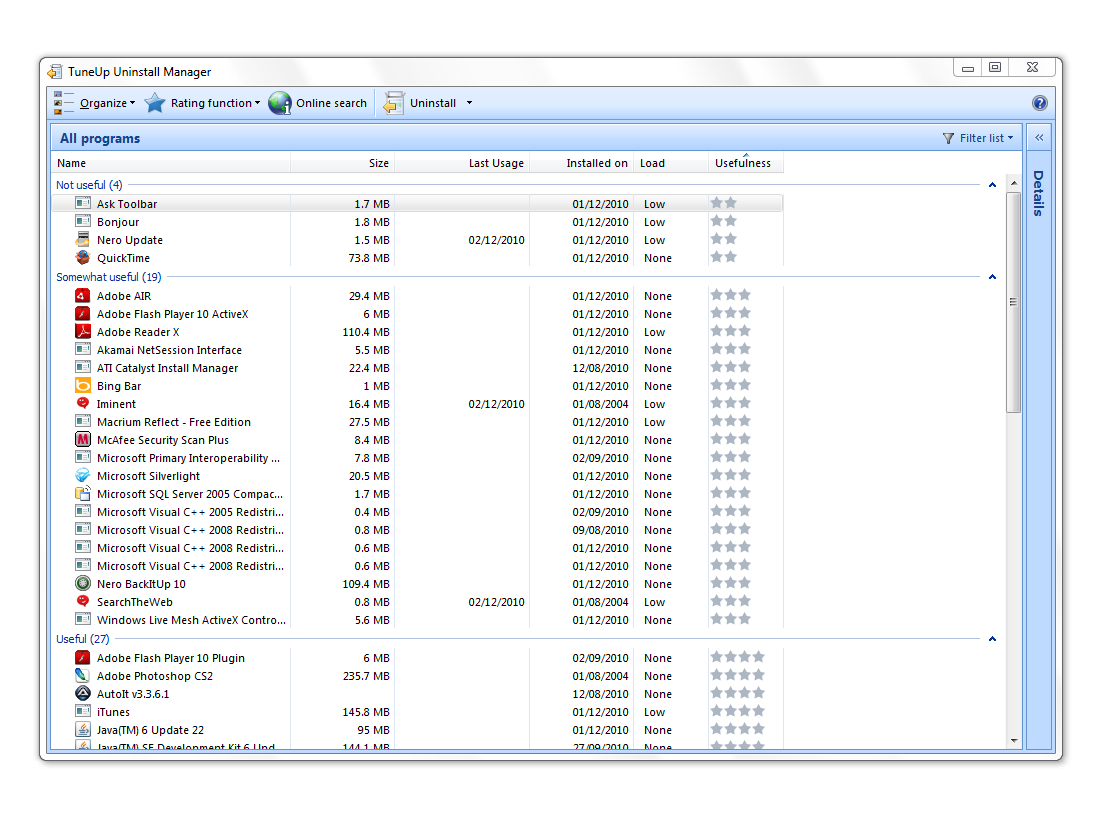Click the 235.7 MB size cell
This screenshot has width=1101, height=826.
366,676
